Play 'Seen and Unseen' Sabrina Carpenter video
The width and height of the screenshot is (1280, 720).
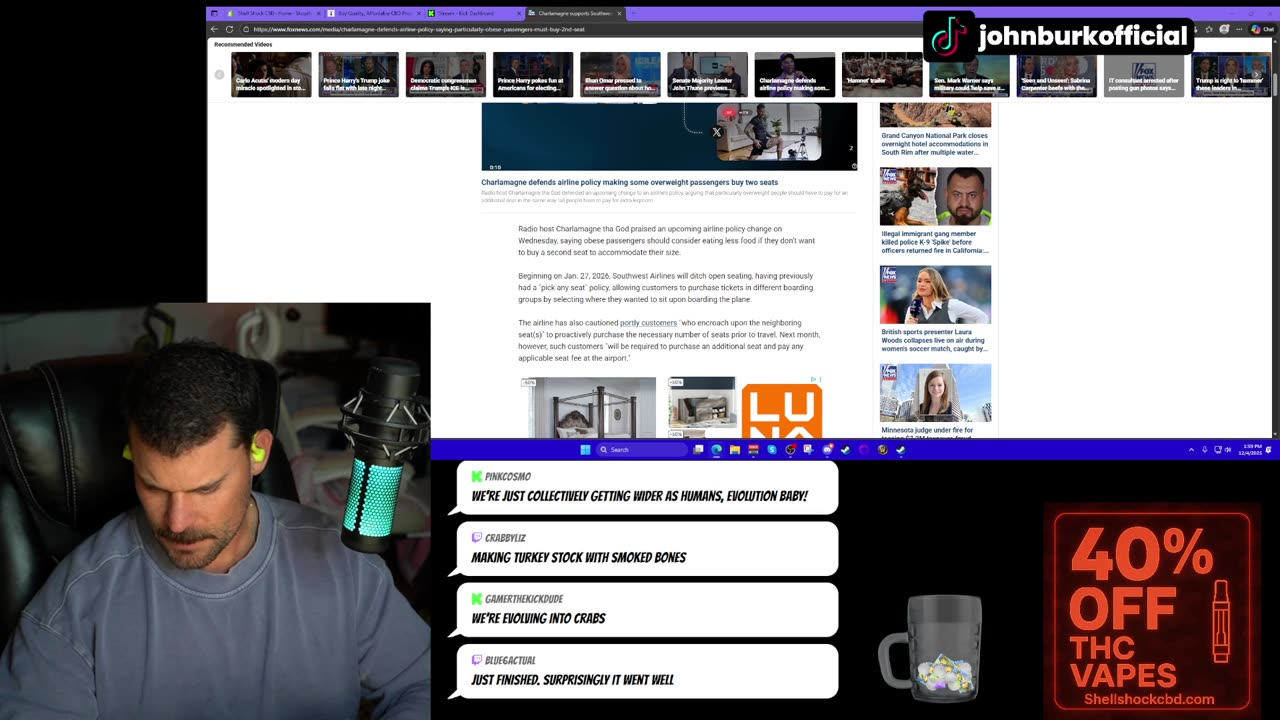click(1056, 74)
